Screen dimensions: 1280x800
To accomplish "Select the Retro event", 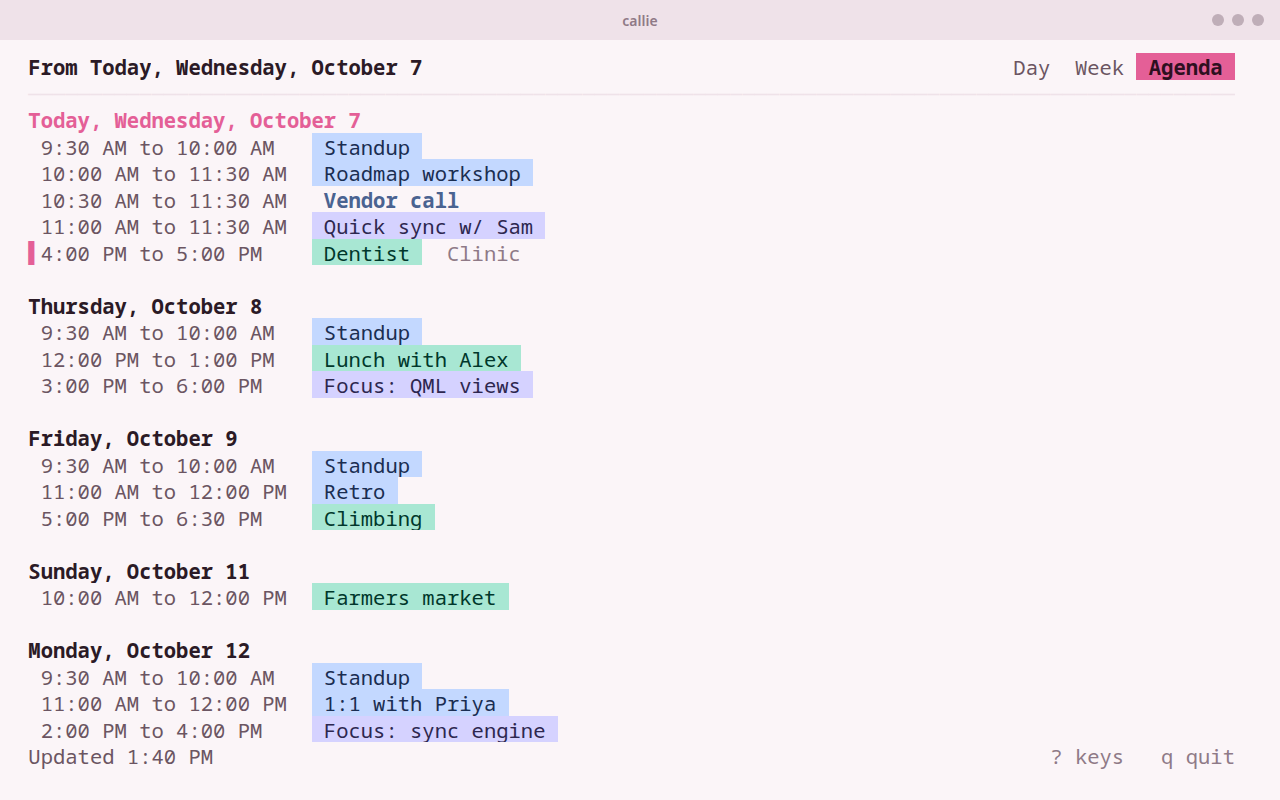I will tap(355, 492).
